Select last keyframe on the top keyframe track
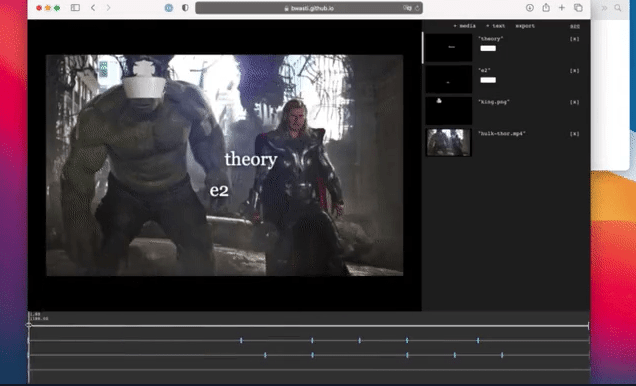This screenshot has width=636, height=386. (478, 341)
